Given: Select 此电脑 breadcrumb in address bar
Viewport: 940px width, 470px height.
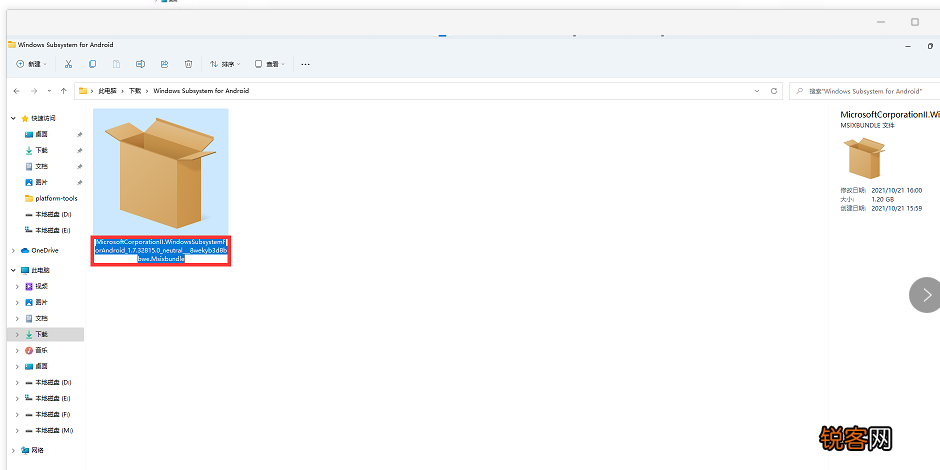Looking at the screenshot, I should (107, 91).
